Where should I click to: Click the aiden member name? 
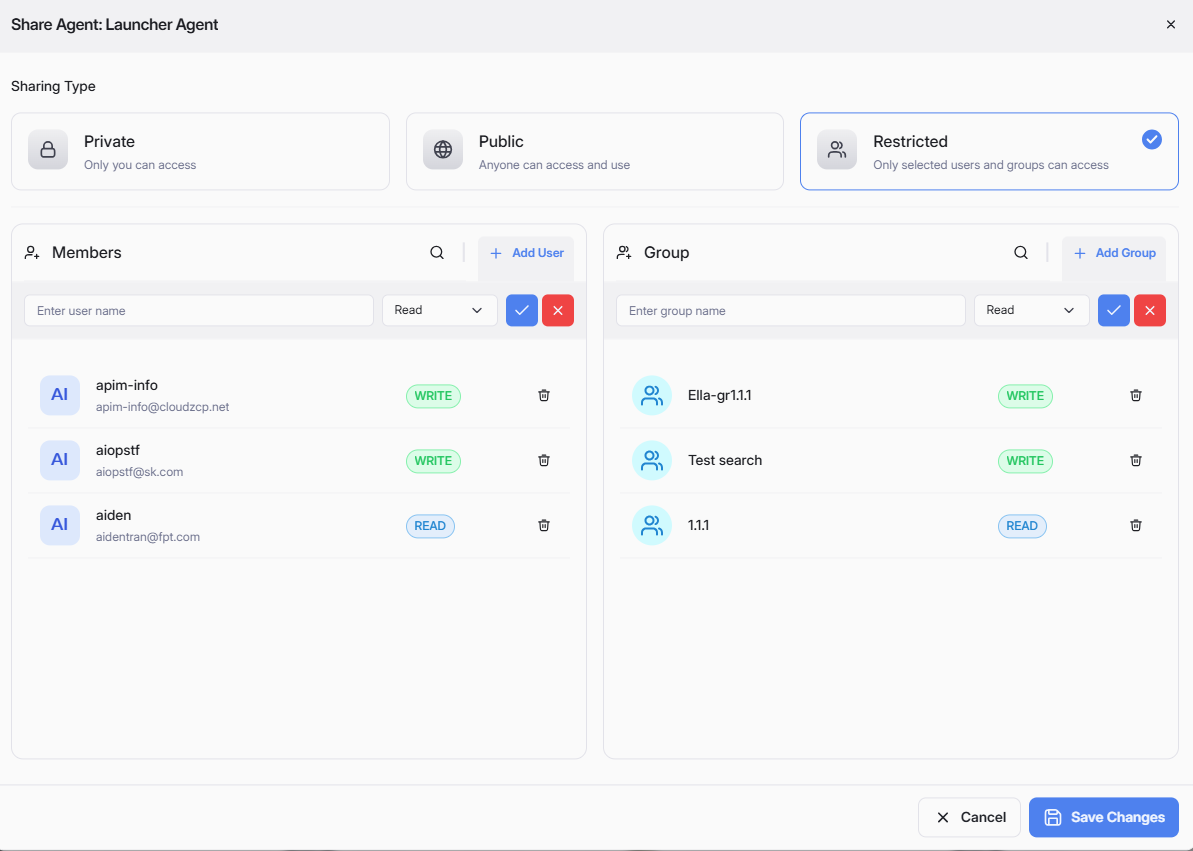113,515
